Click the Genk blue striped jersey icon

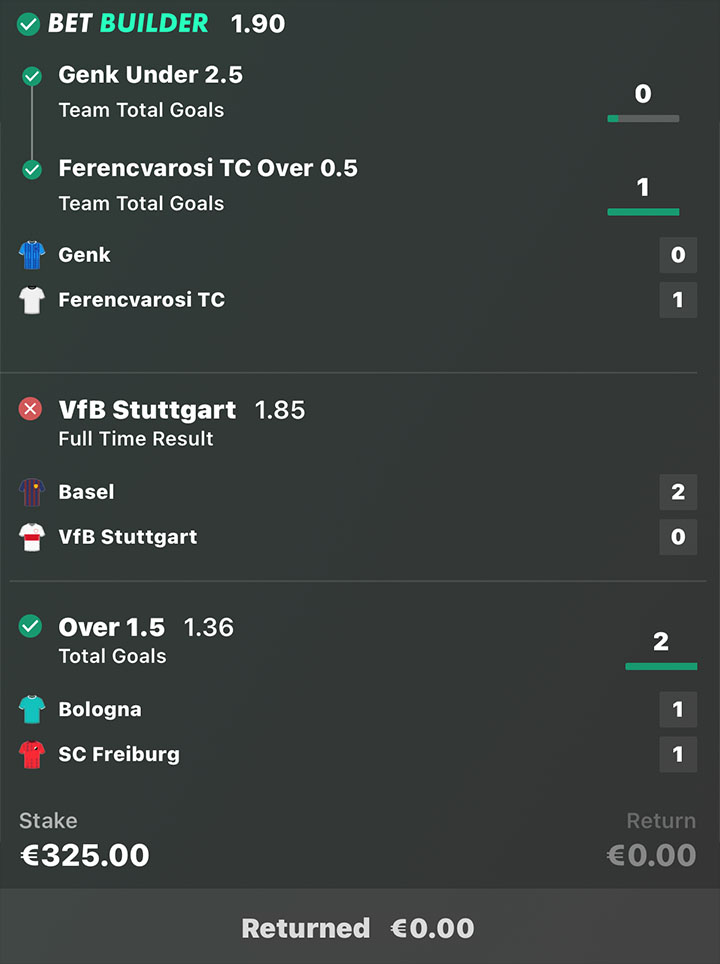32,255
